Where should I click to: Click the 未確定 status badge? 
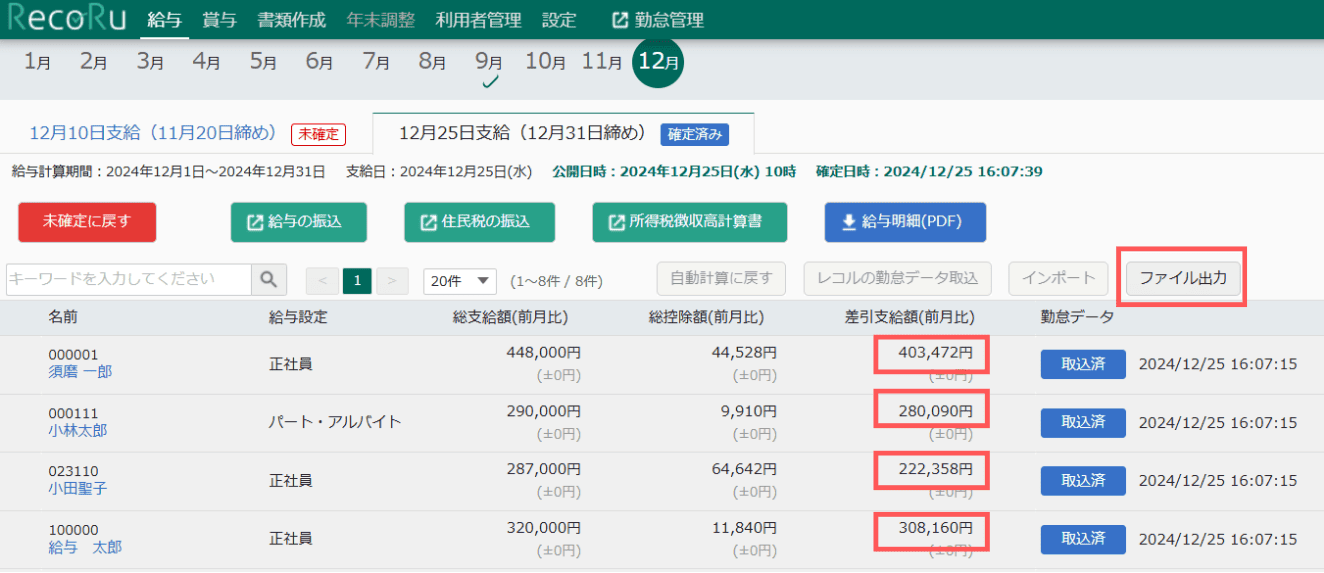tap(318, 134)
